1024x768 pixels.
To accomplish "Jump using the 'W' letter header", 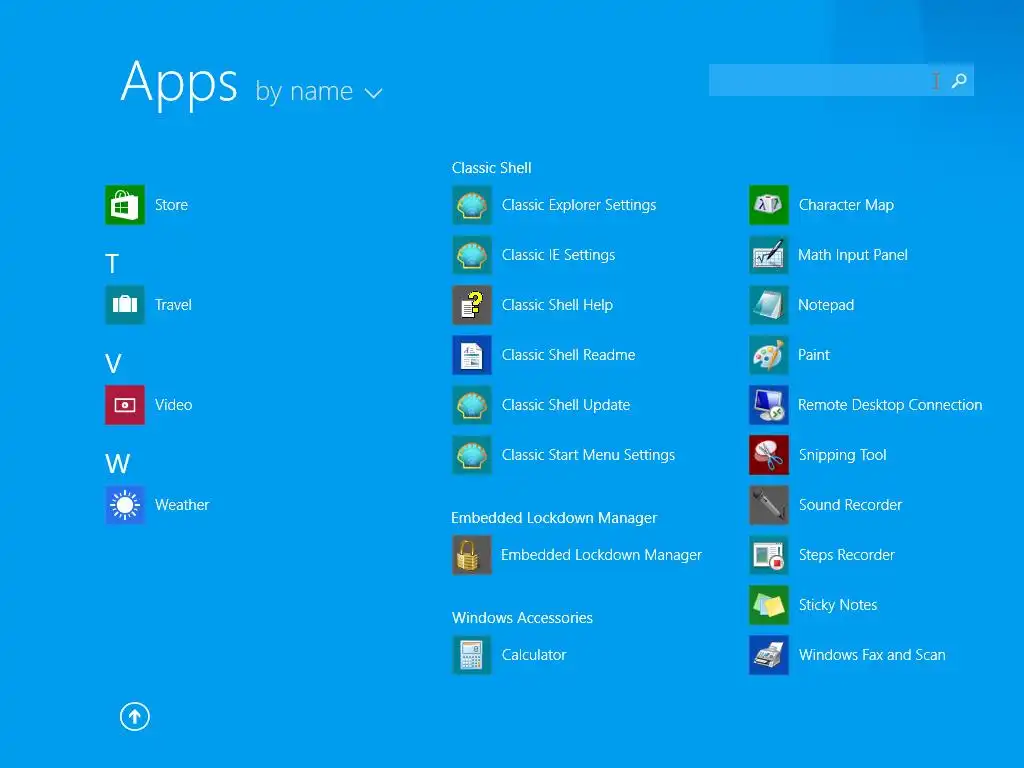I will click(x=118, y=464).
